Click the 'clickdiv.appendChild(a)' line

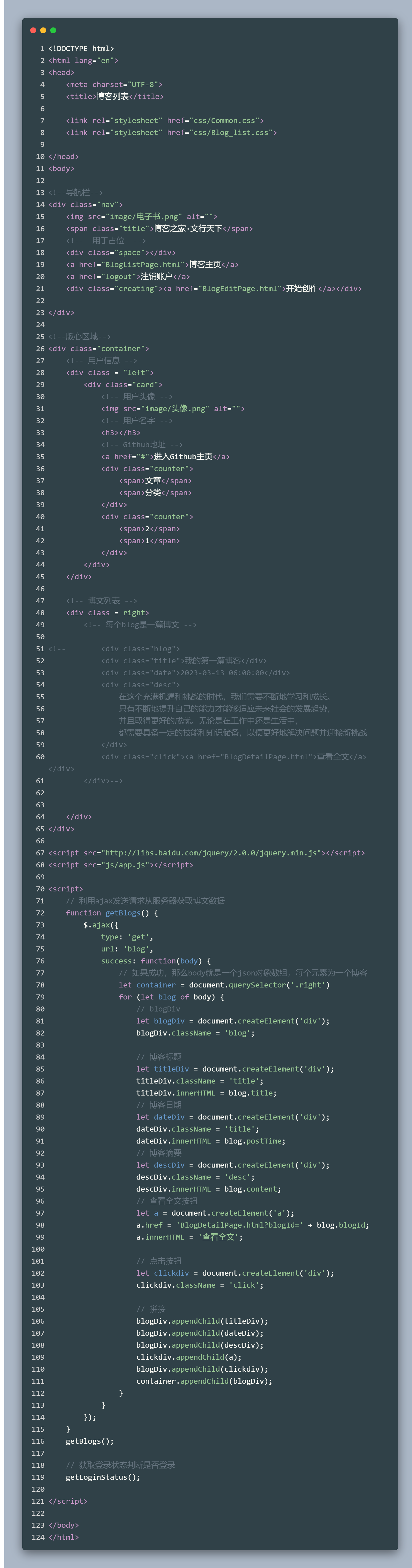(x=189, y=1357)
